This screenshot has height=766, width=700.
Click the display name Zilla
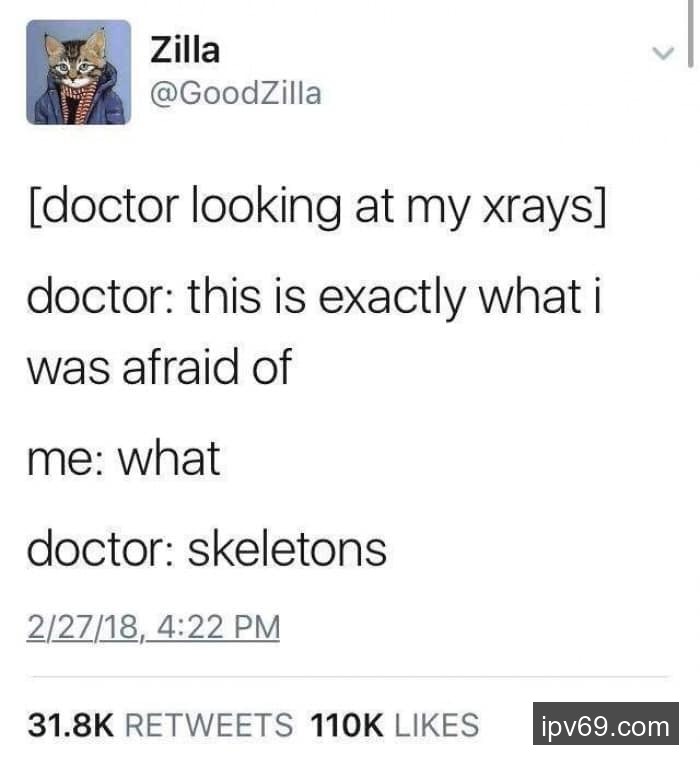pyautogui.click(x=185, y=50)
